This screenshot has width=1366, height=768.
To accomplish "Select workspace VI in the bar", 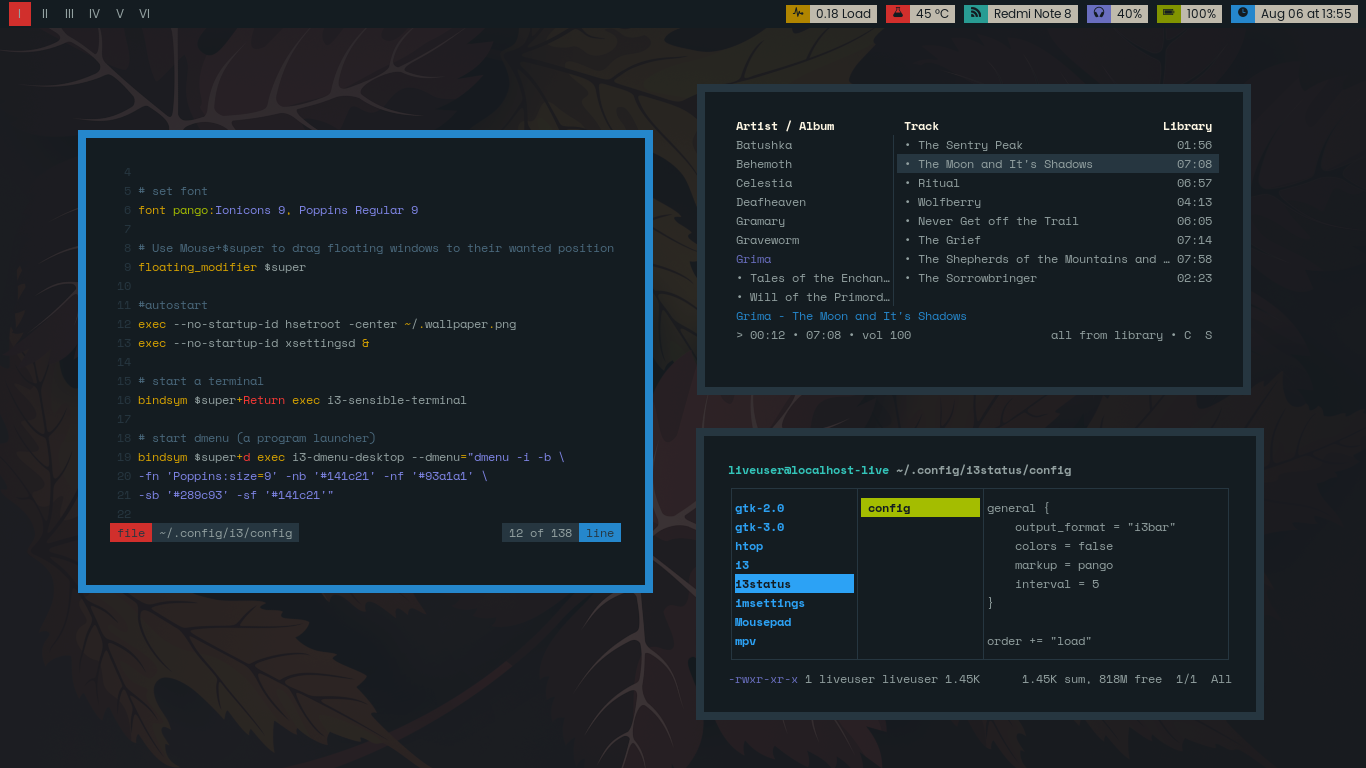I will (x=145, y=14).
